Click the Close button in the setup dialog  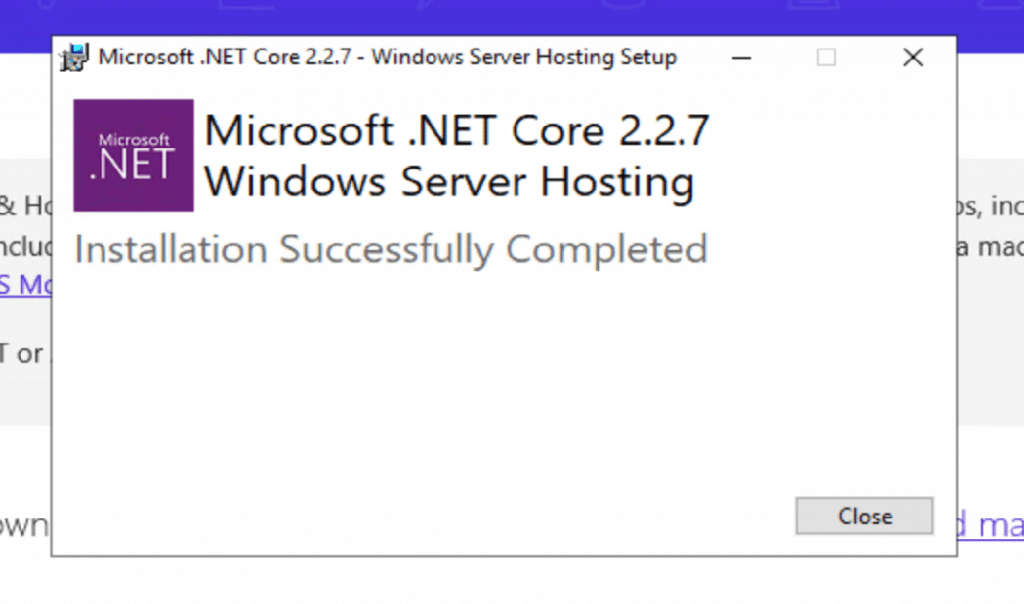coord(864,516)
